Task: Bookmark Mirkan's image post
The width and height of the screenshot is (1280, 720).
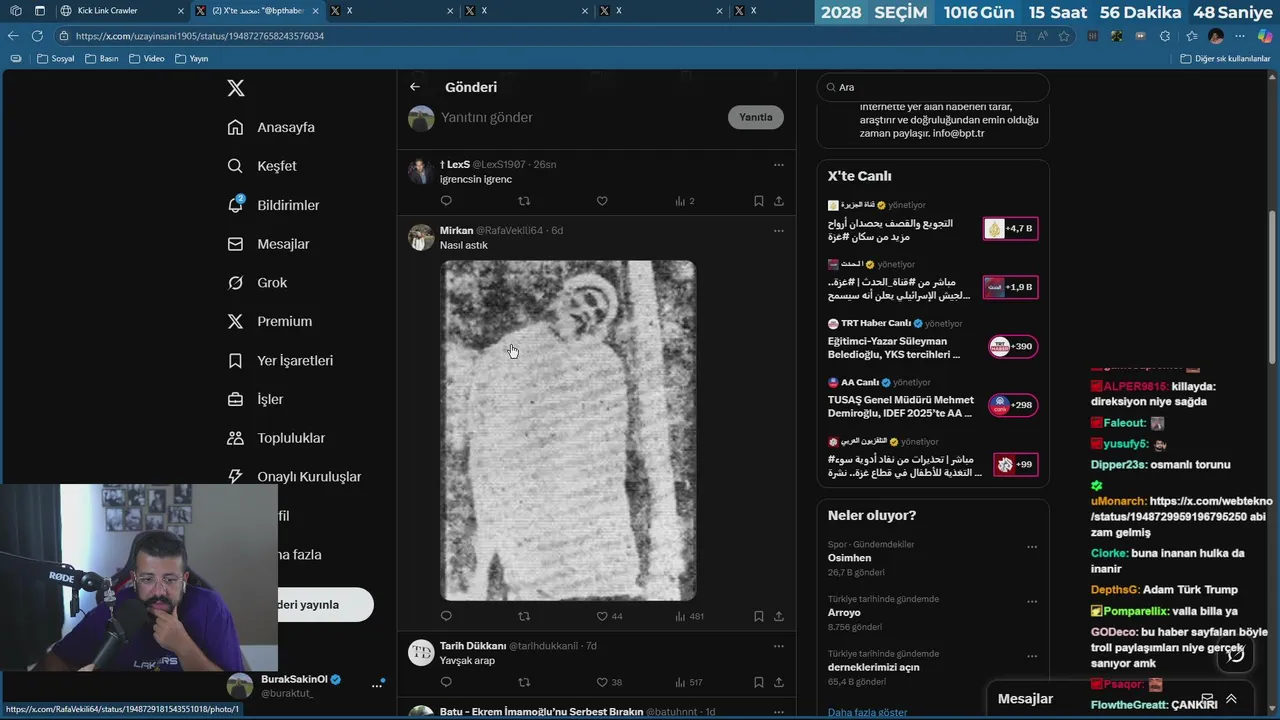Action: pos(759,616)
